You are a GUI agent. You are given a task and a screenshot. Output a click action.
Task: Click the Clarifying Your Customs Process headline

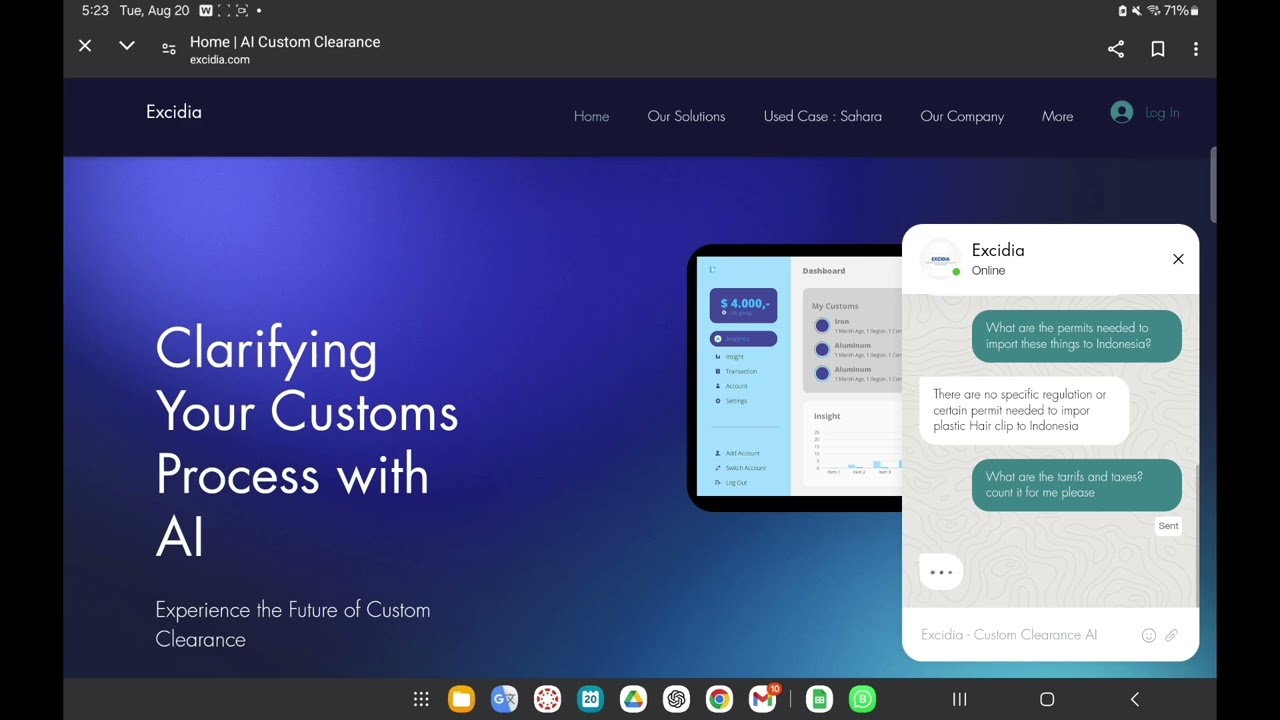[307, 442]
